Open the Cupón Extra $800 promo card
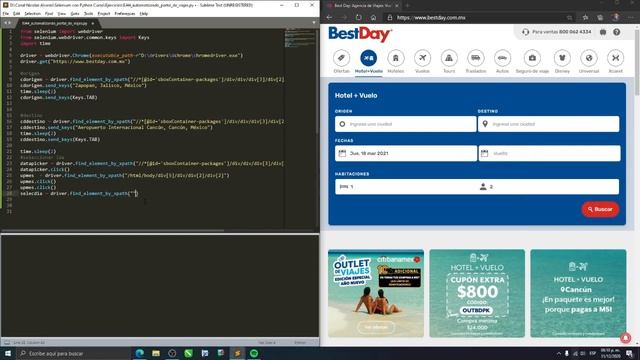Image resolution: width=640 pixels, height=360 pixels. pos(477,293)
